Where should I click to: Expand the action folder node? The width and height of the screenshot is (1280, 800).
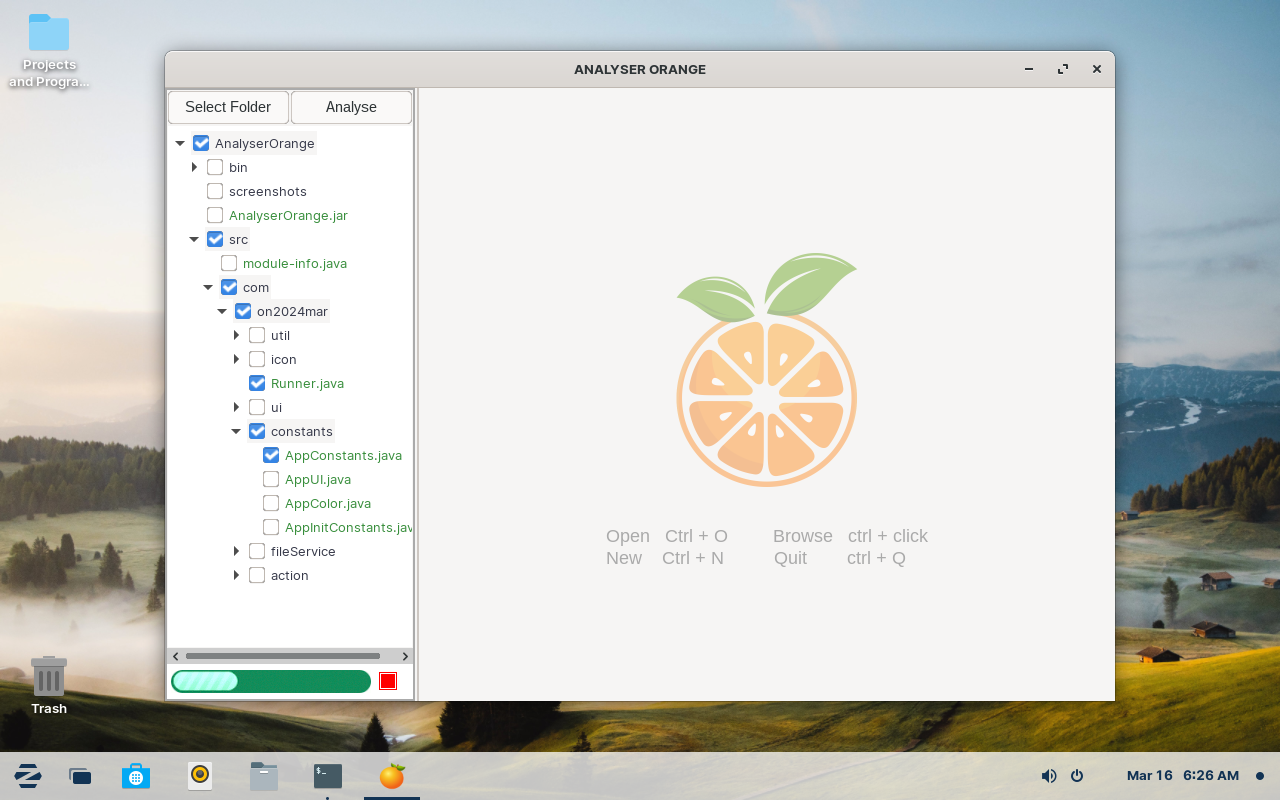tap(236, 575)
